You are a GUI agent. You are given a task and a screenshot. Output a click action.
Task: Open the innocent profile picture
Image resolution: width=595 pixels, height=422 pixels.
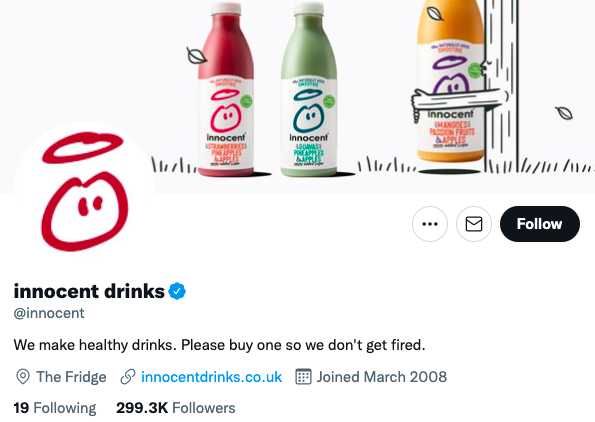pos(84,192)
